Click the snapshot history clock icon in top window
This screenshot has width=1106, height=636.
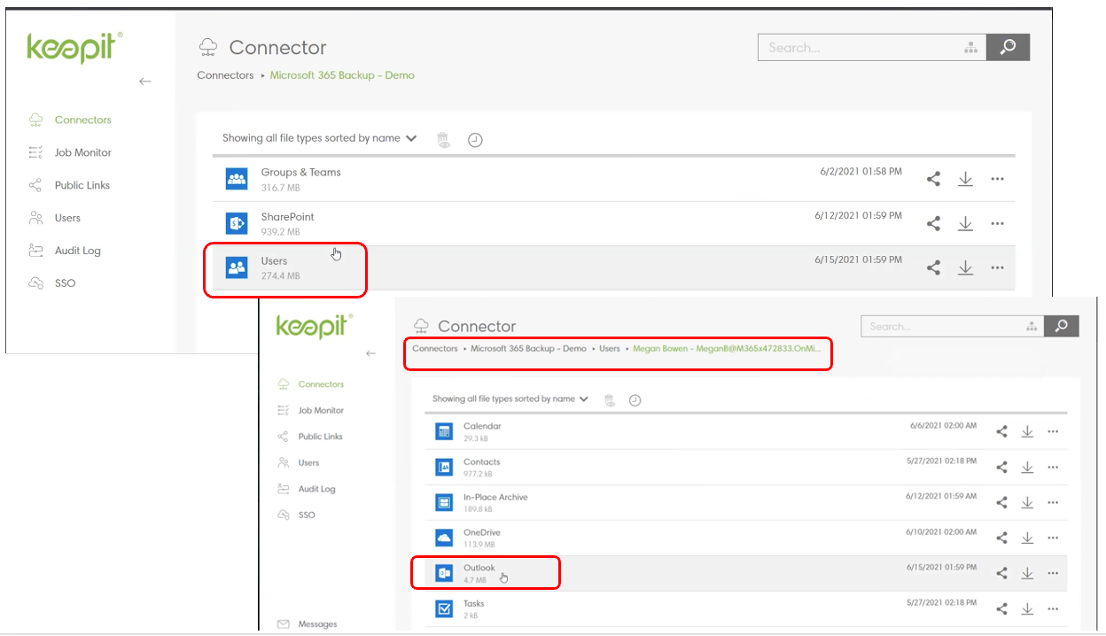[x=475, y=140]
